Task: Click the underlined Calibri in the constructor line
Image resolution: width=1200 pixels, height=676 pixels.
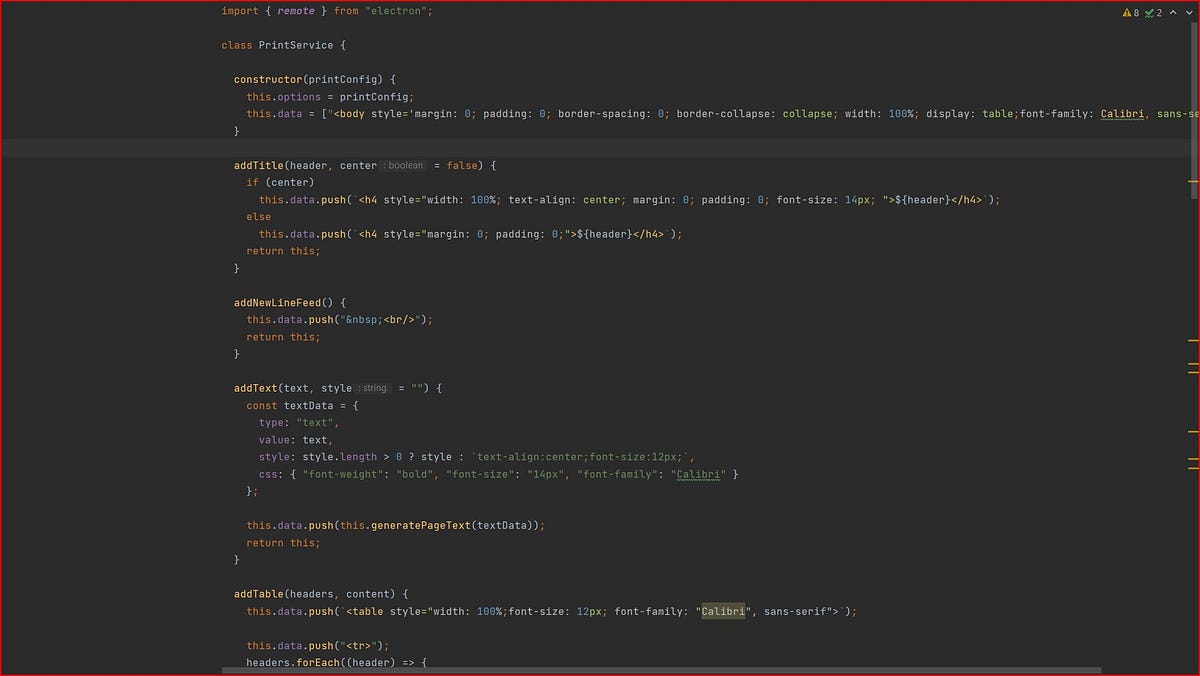Action: tap(1121, 114)
